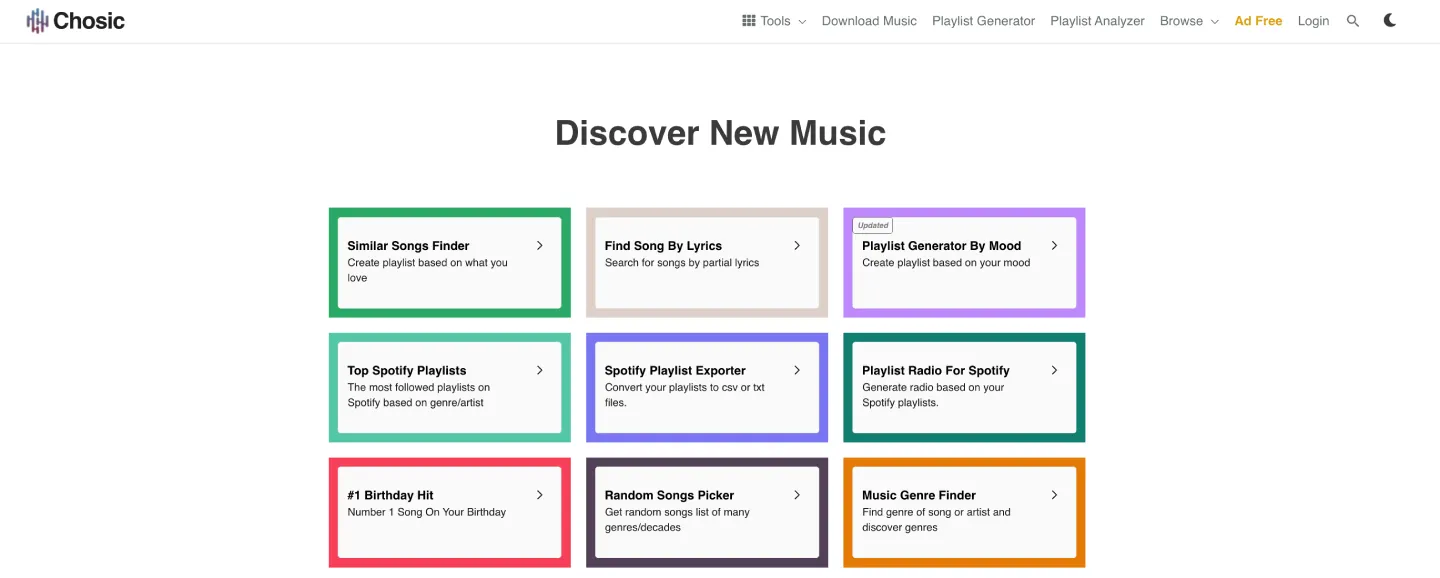Click the Login link
Image resolution: width=1440 pixels, height=578 pixels.
[x=1313, y=21]
